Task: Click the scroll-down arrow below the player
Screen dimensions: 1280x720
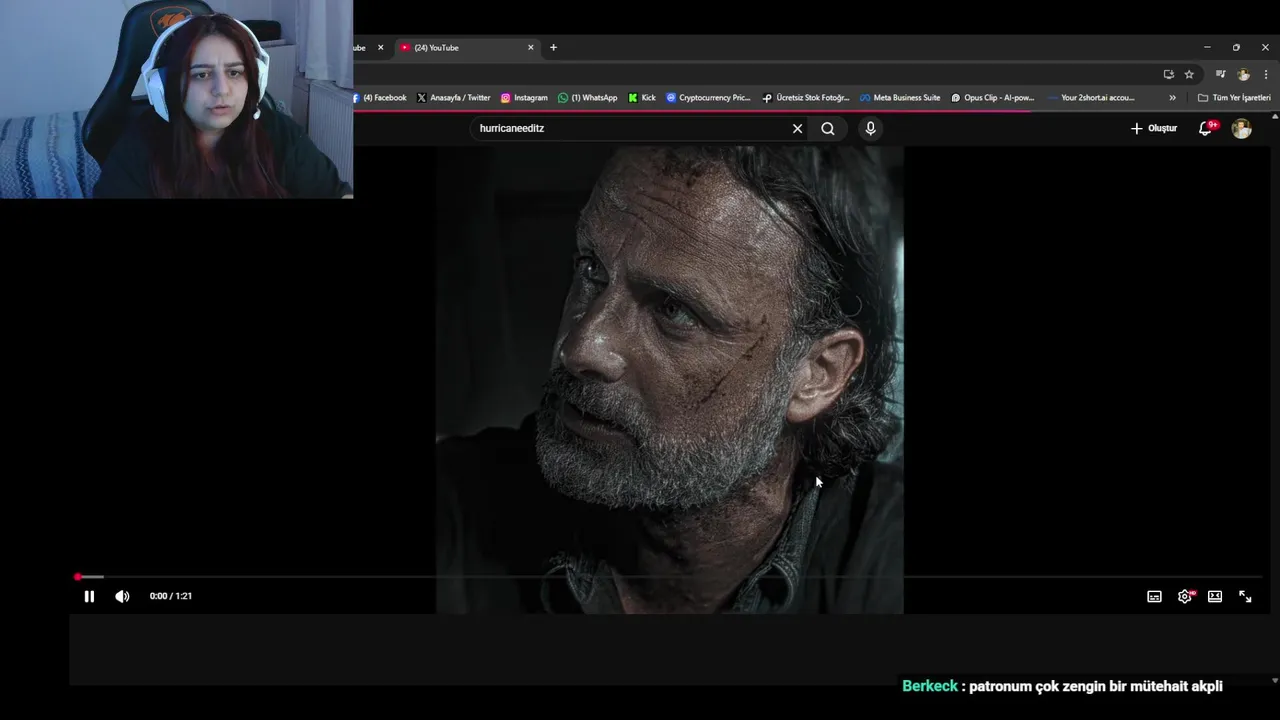Action: point(1274,681)
